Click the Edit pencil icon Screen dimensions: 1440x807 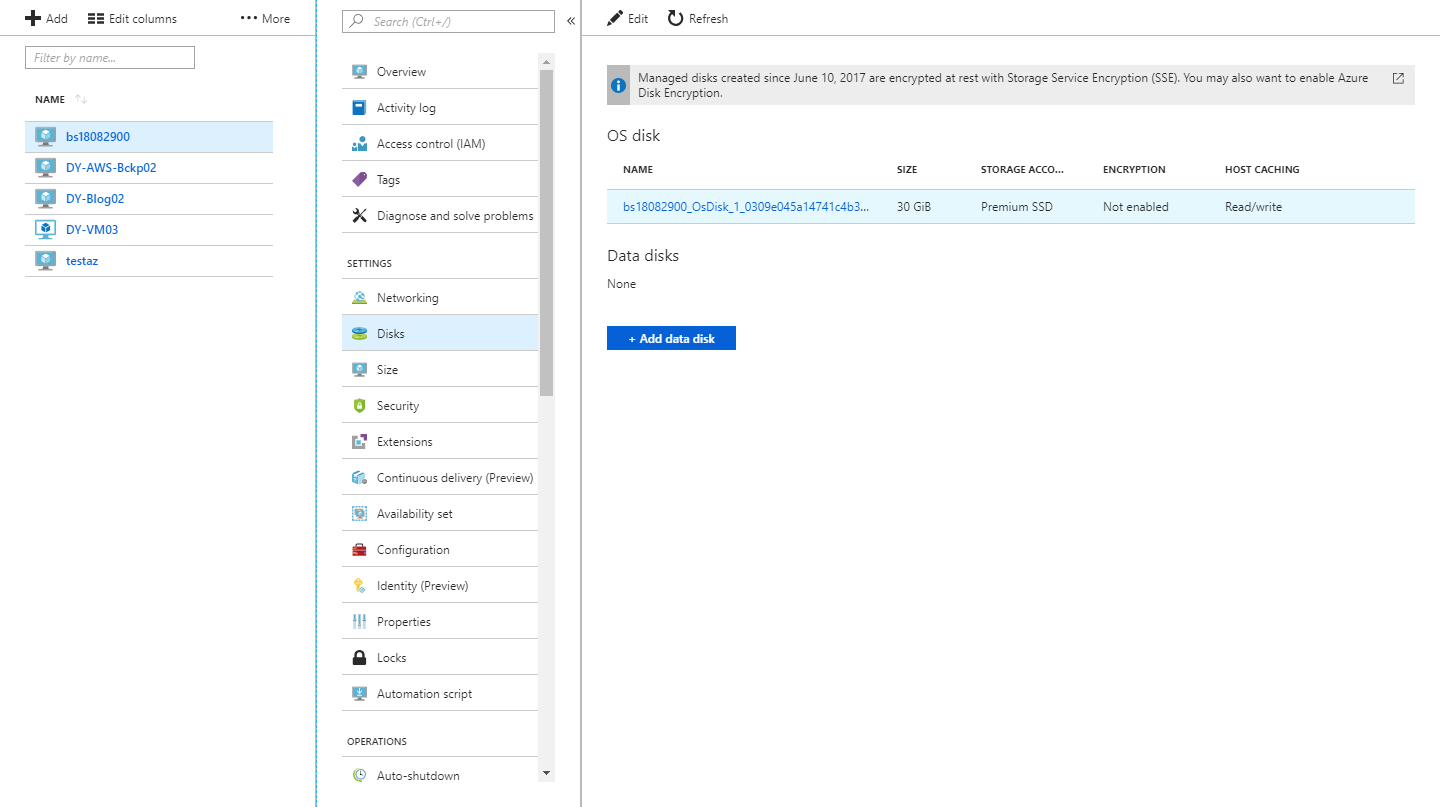coord(615,19)
